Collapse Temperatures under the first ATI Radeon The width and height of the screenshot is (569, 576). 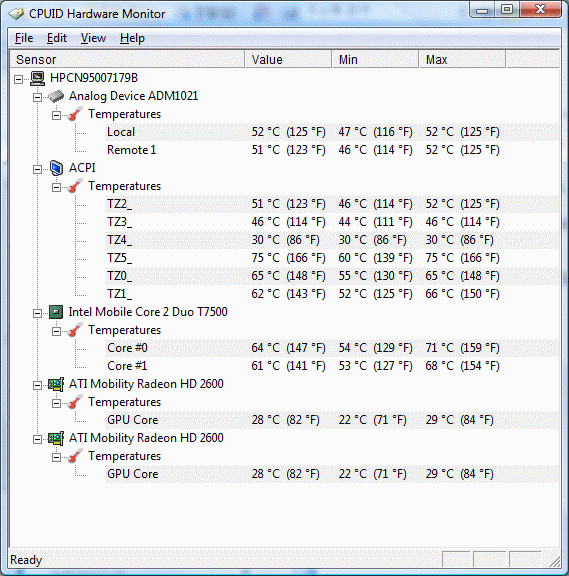(x=57, y=403)
